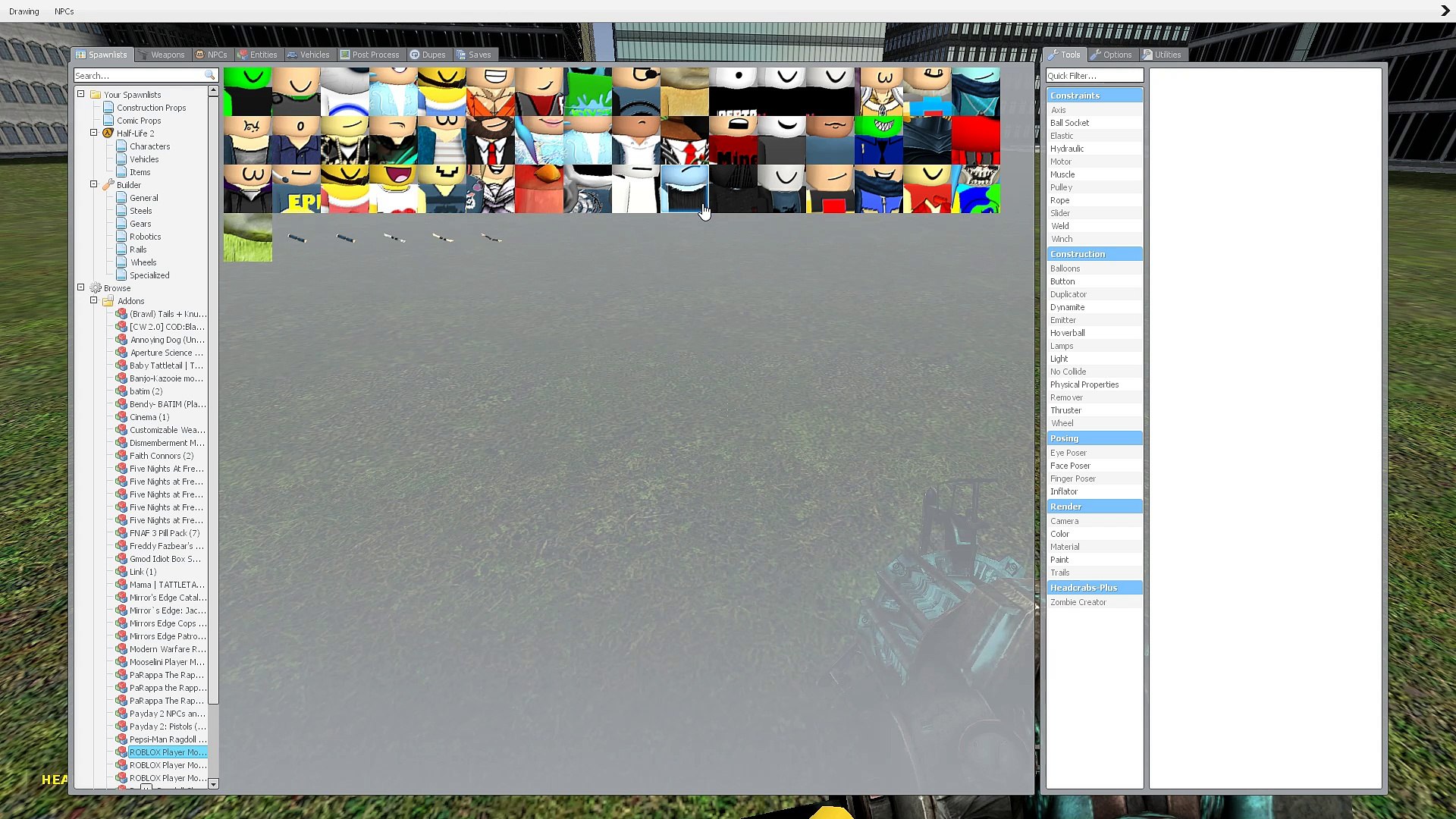The image size is (1456, 819).
Task: Collapse the Half-Life 2 tree node
Action: tap(94, 133)
